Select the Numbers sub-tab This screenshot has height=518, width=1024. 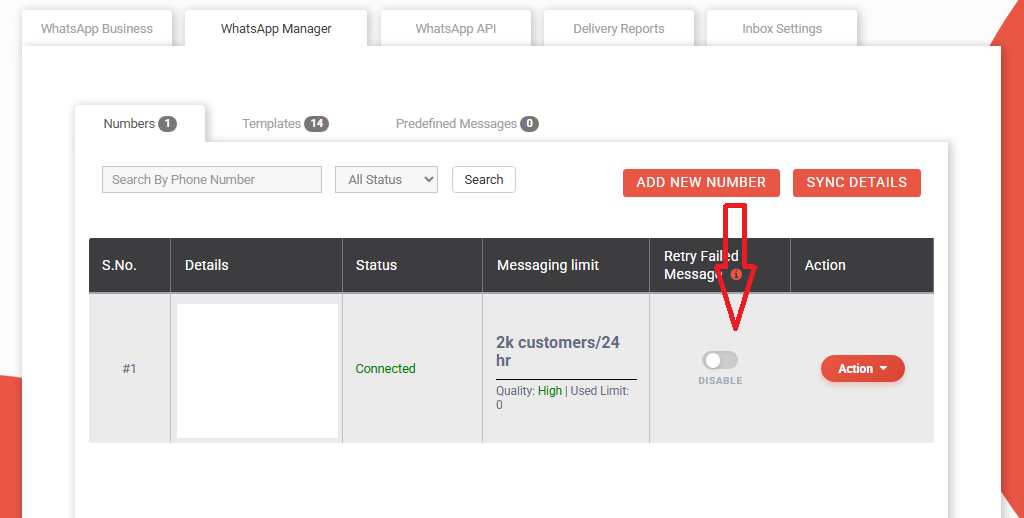140,123
